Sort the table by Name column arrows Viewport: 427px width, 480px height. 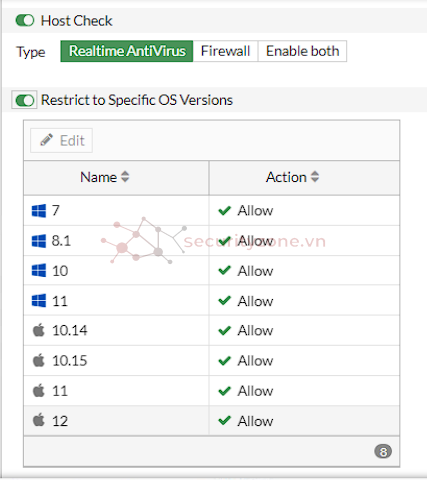[x=125, y=177]
